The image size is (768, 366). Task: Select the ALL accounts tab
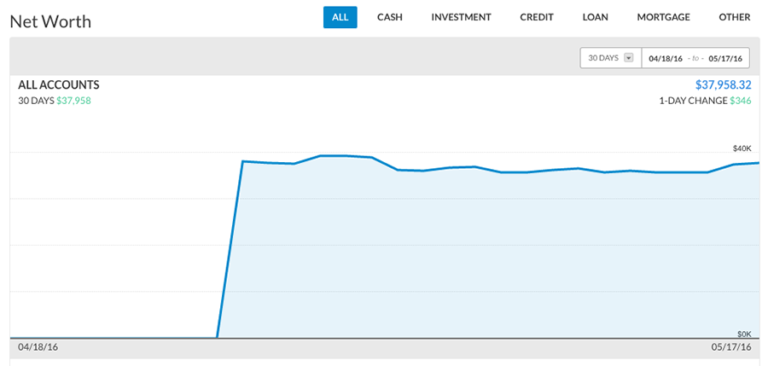[x=340, y=17]
